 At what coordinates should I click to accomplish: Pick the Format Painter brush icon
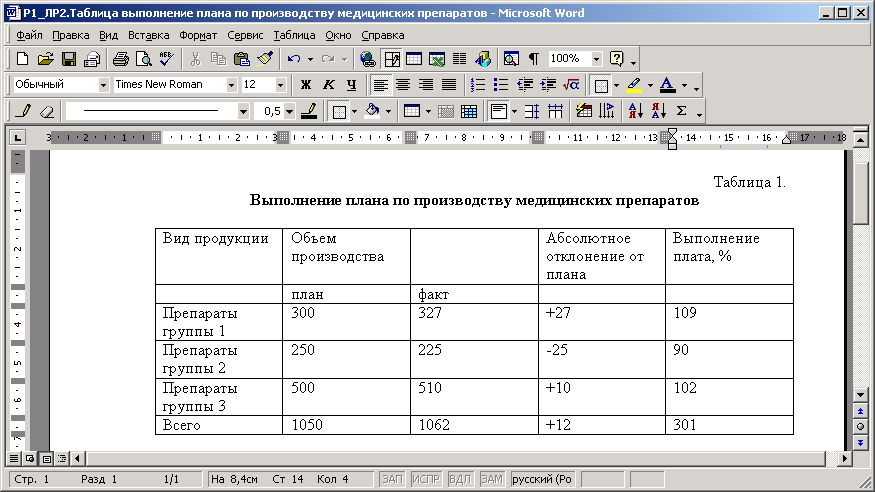pos(265,59)
